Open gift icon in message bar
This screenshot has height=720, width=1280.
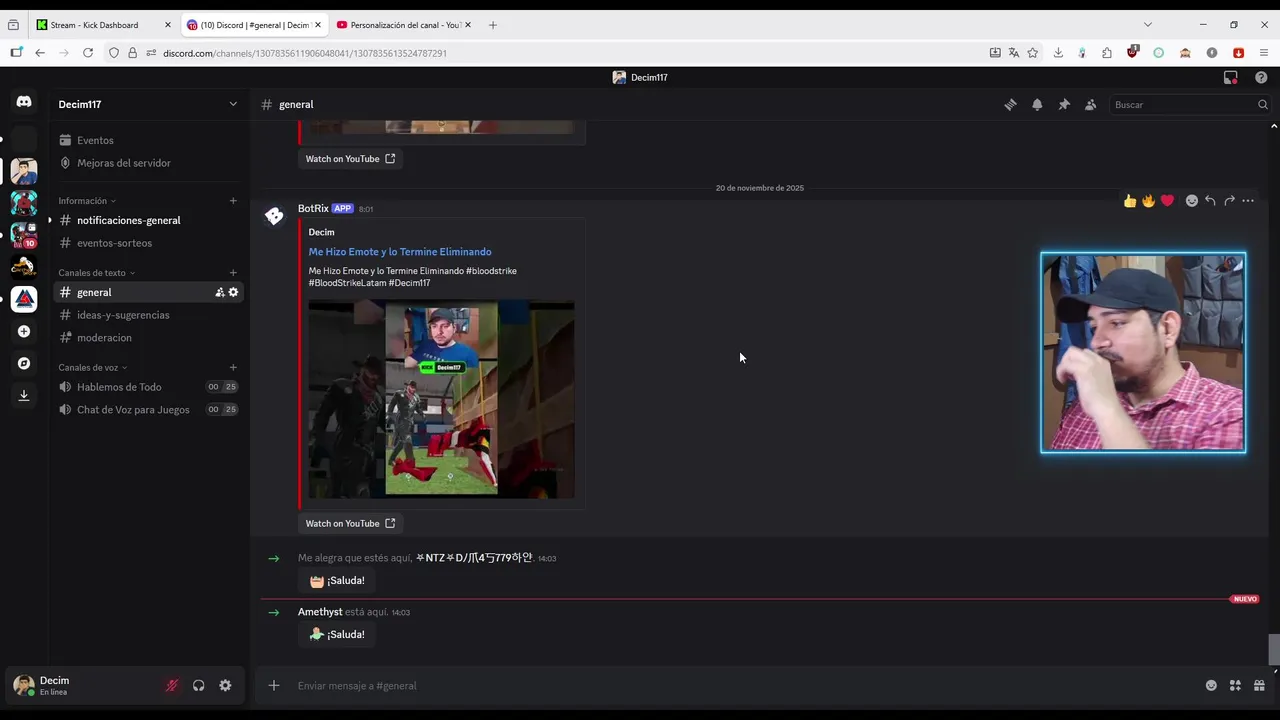pos(1259,685)
